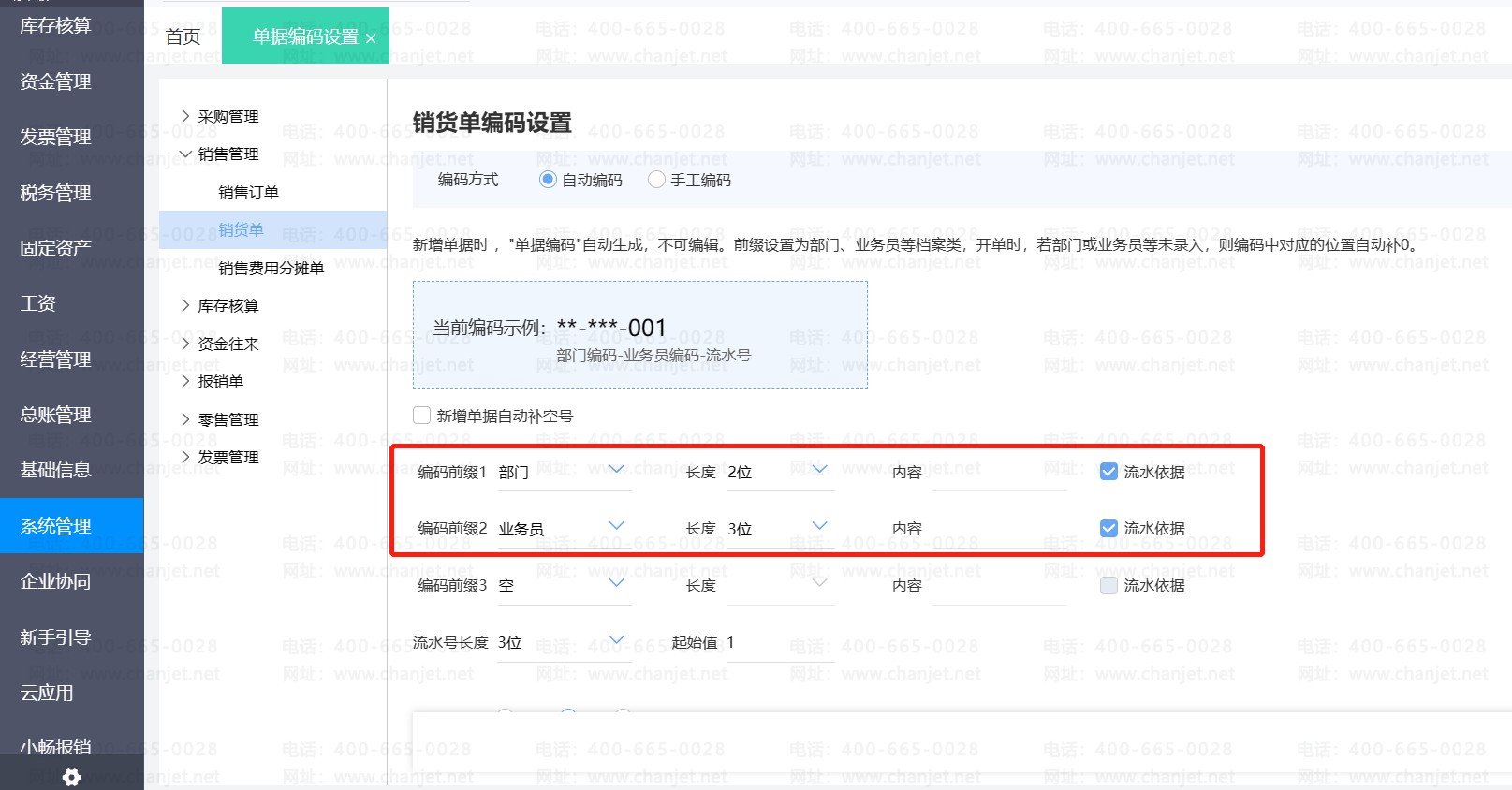Select the 自动编码 radio button

[x=548, y=180]
